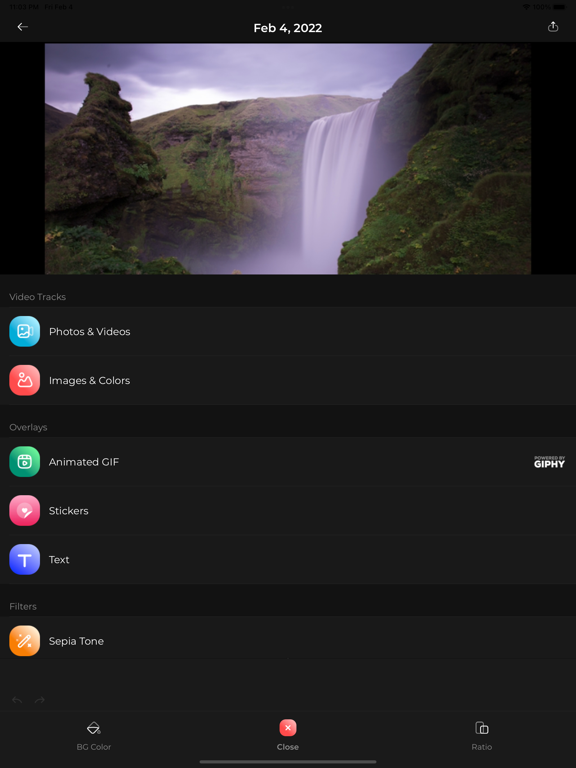This screenshot has width=576, height=768.
Task: Tap the Wi-Fi icon in status bar
Action: click(x=527, y=7)
